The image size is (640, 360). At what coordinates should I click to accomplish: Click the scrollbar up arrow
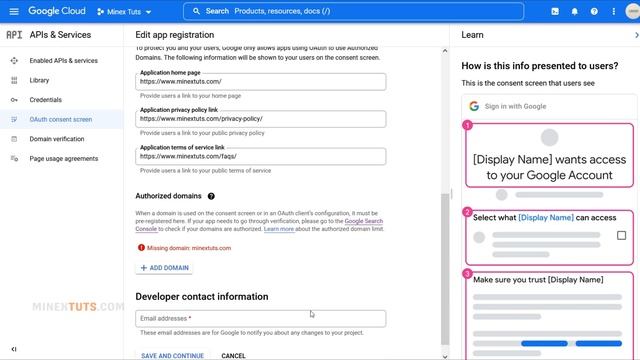445,51
